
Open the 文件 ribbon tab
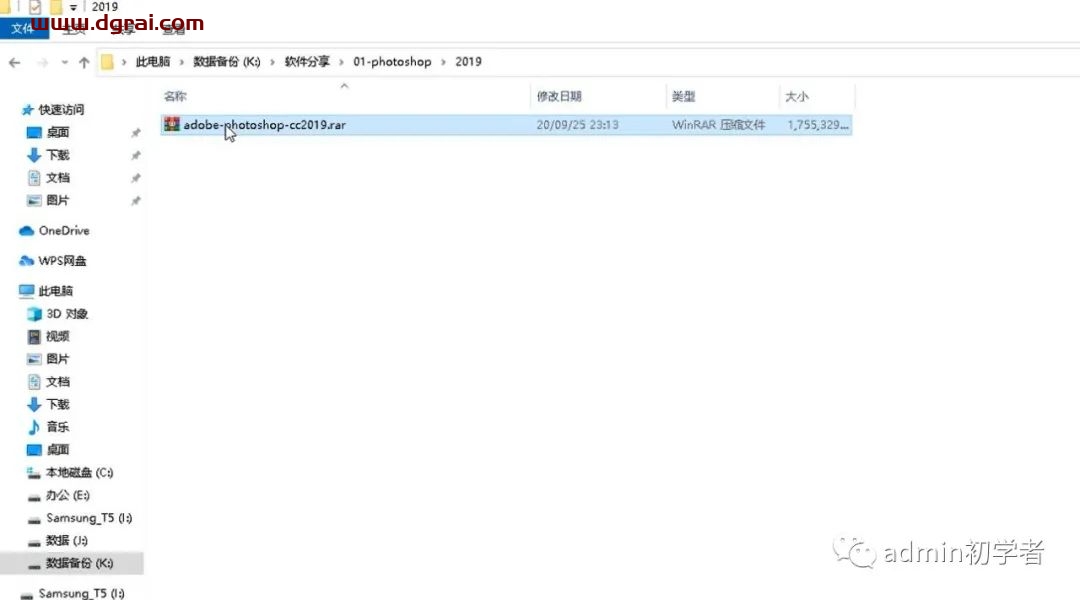pos(23,28)
